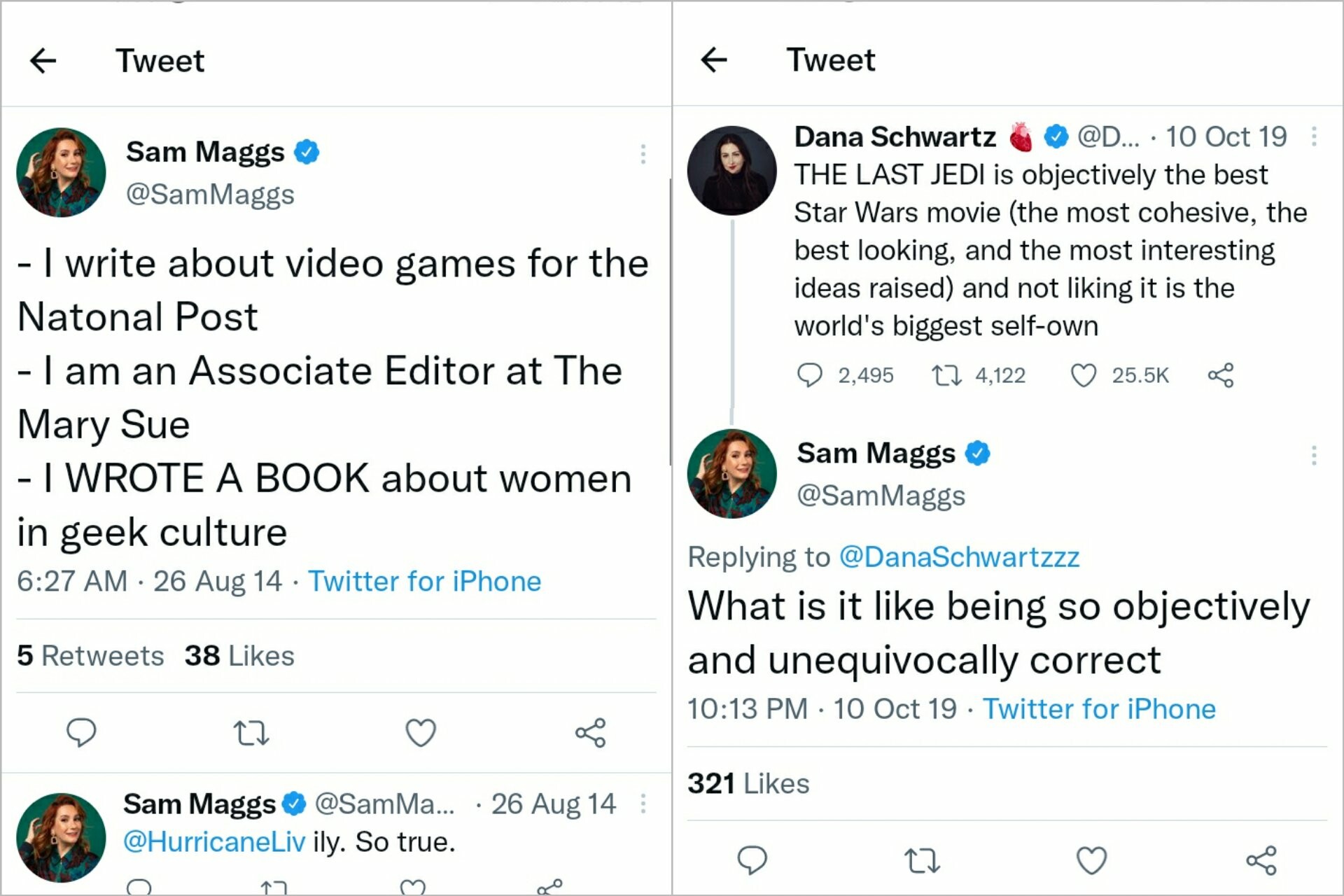Open the @HurricaneLiv mention link
The width and height of the screenshot is (1344, 896).
tap(214, 842)
